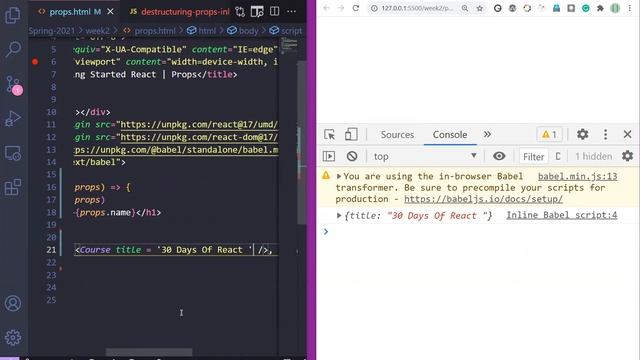Close the DevTools panel
Image resolution: width=640 pixels, height=360 pixels.
coord(627,134)
